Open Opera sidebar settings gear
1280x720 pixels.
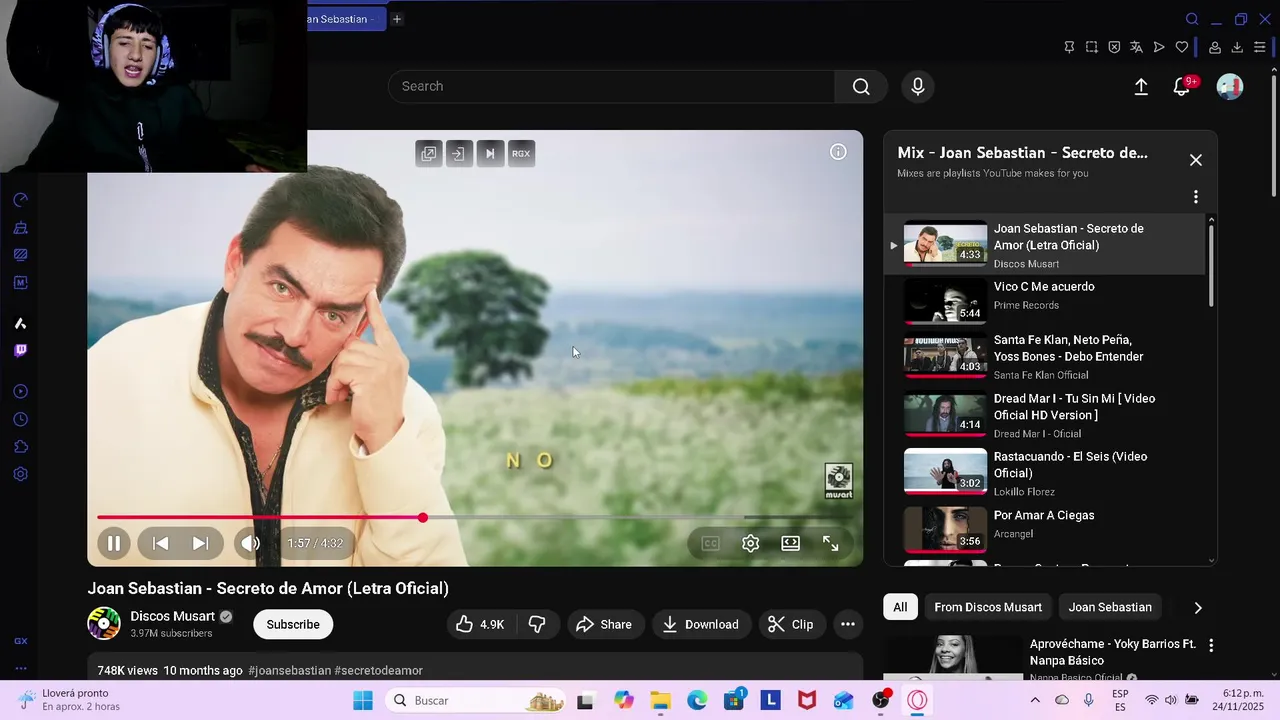[20, 474]
